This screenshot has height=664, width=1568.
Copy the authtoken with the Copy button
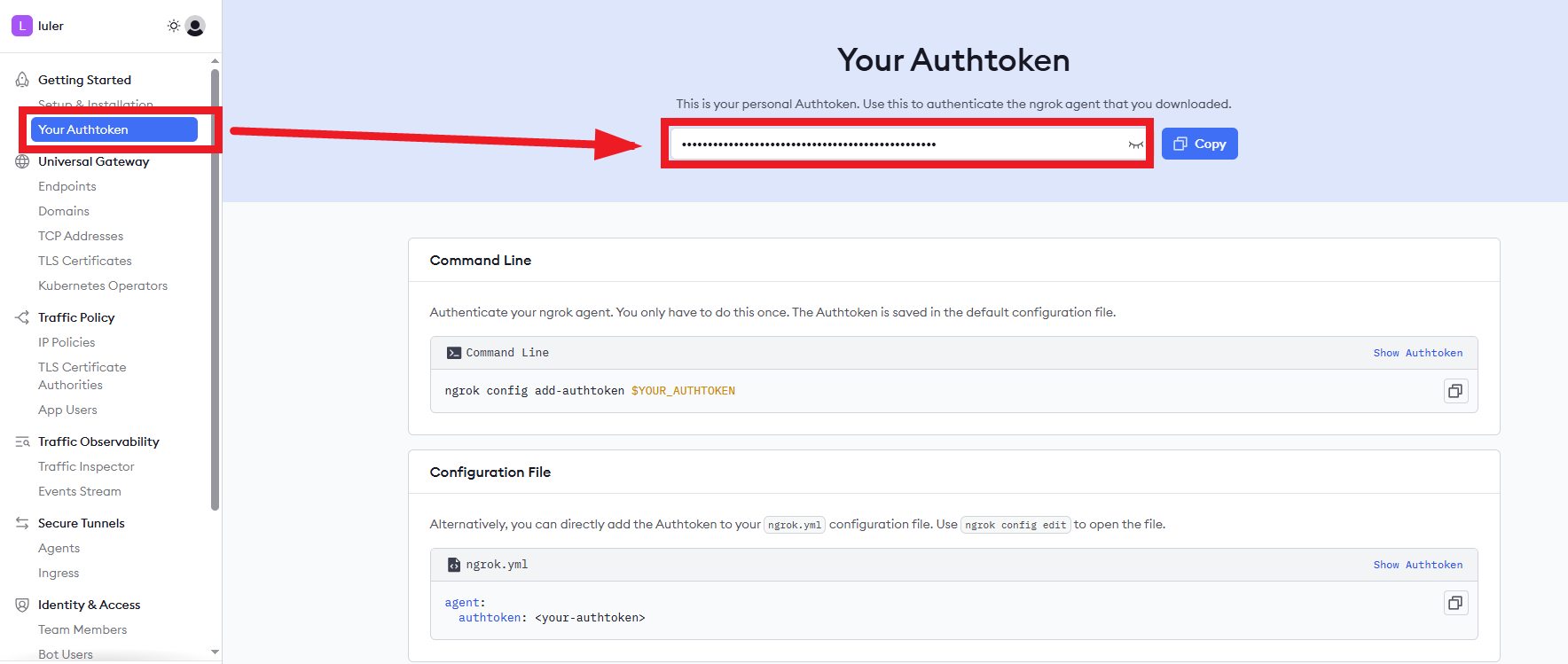click(x=1200, y=144)
